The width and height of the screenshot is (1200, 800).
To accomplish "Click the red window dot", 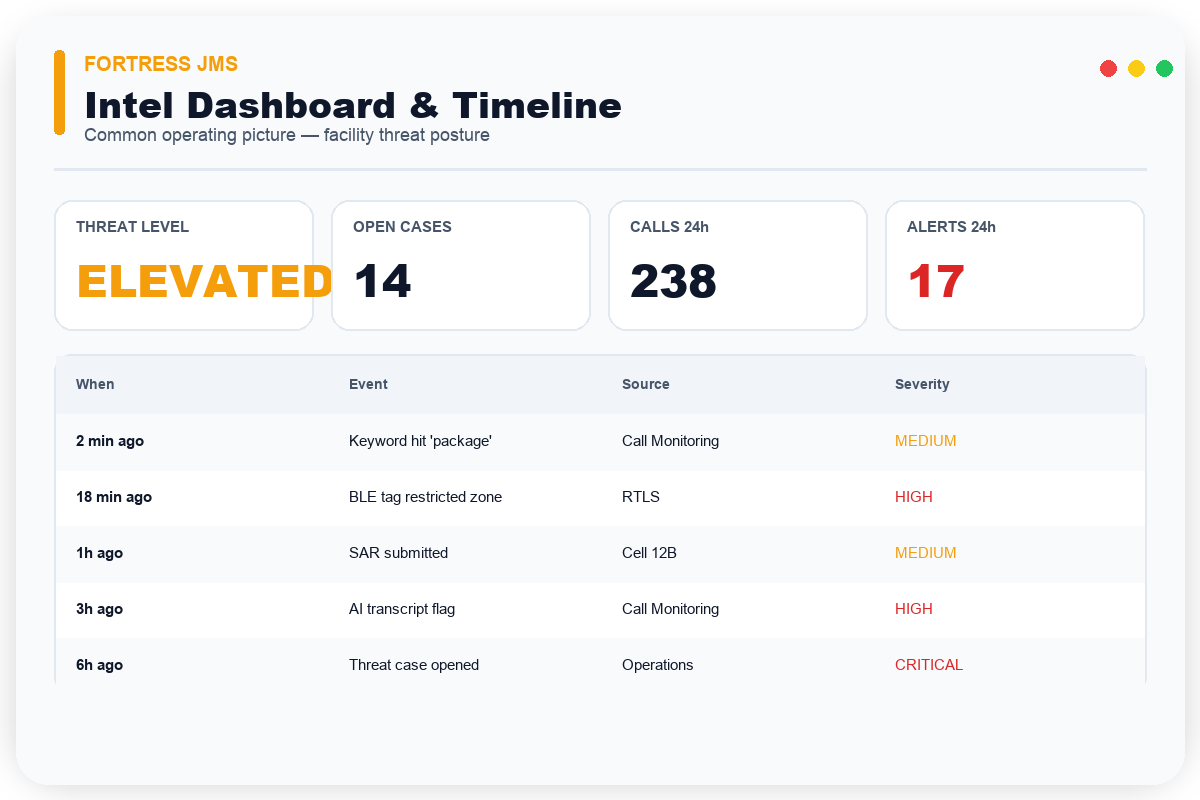I will point(1108,68).
